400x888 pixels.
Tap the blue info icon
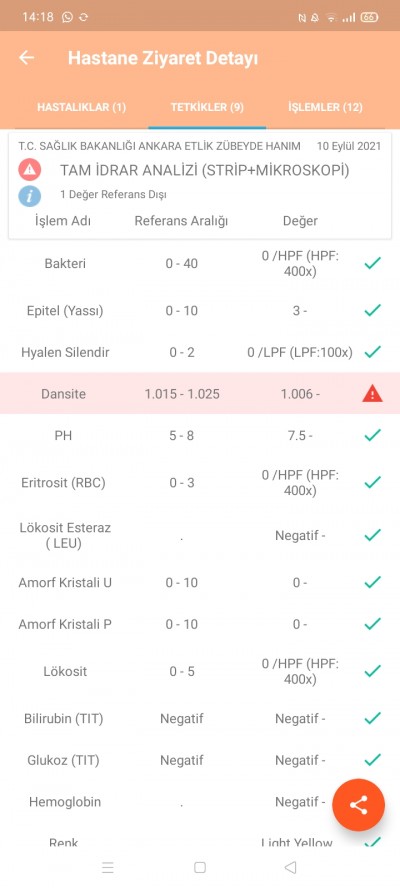pos(29,195)
